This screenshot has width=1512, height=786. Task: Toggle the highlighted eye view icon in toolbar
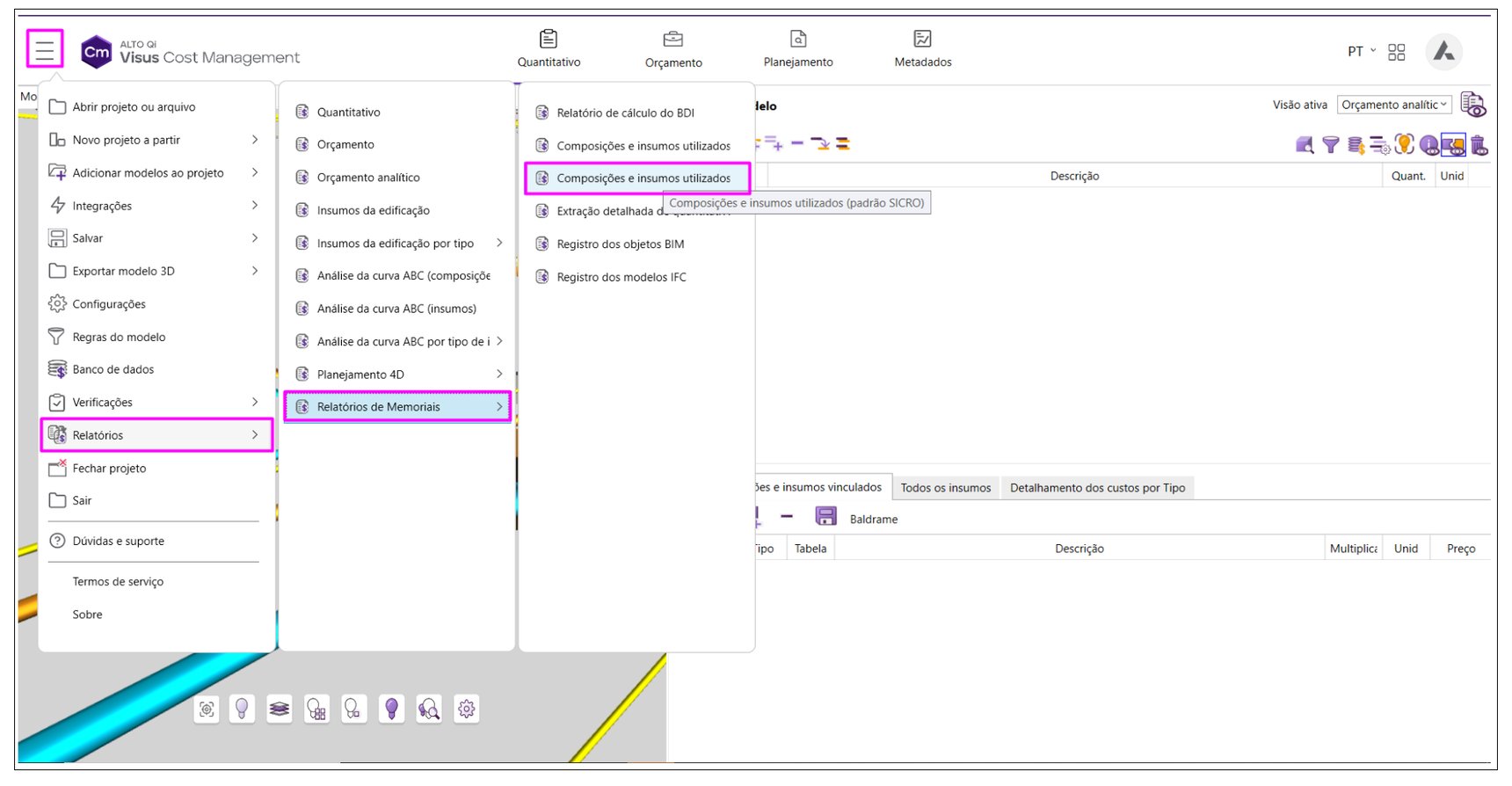[1453, 145]
